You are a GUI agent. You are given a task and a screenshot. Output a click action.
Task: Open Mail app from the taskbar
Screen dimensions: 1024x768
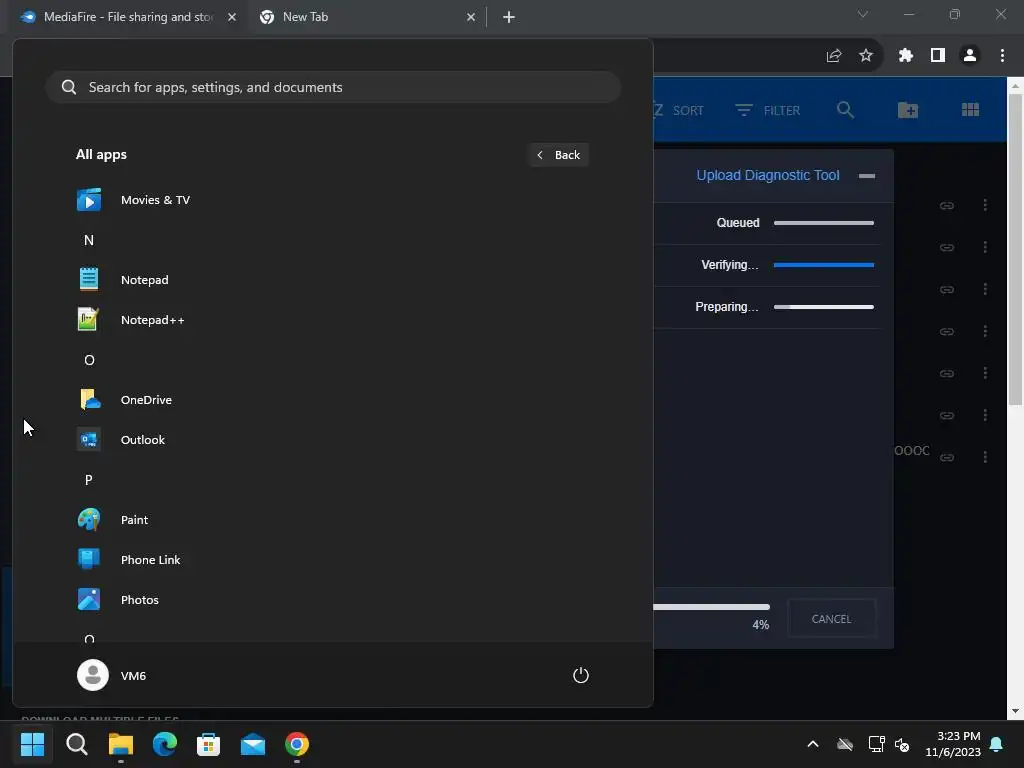tap(253, 744)
